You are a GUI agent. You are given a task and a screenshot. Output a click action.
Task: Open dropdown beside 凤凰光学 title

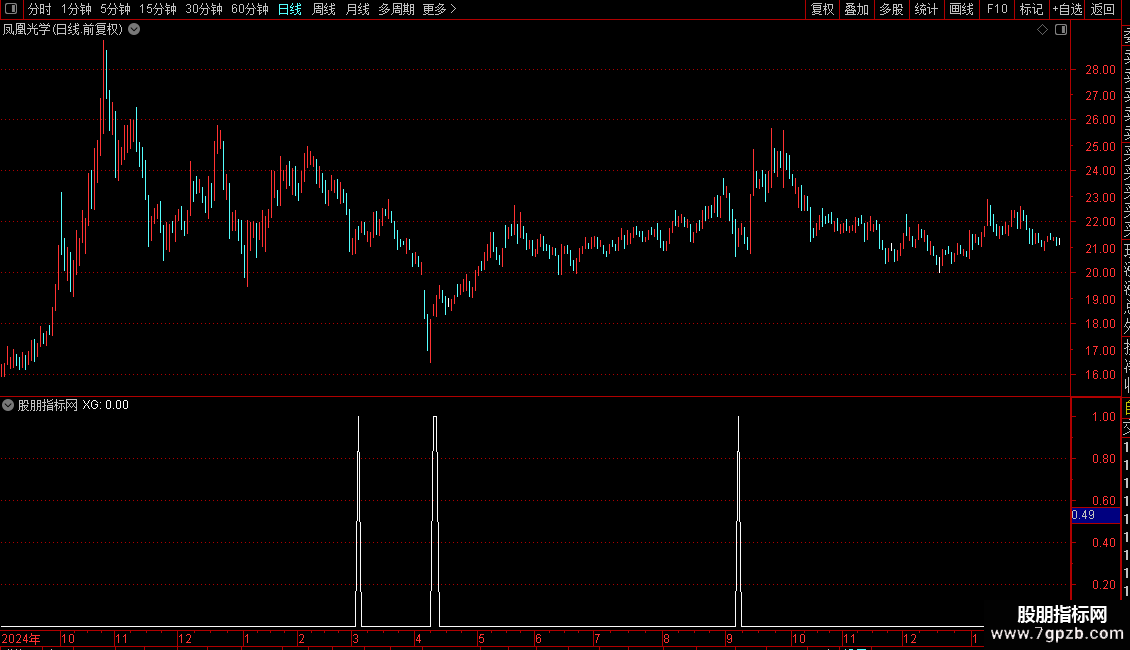coord(134,30)
